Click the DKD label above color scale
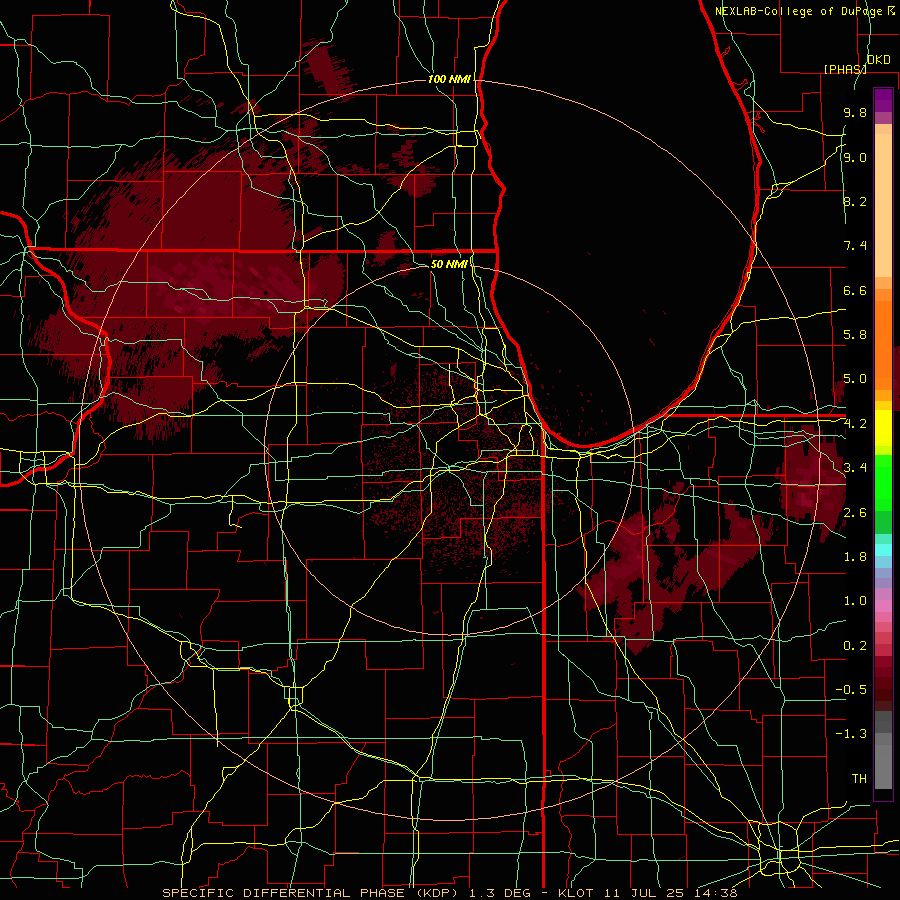Viewport: 900px width, 900px height. (x=879, y=60)
